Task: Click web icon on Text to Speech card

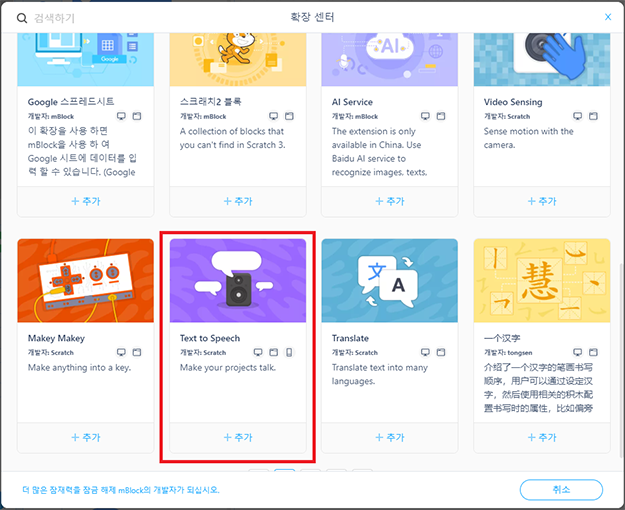Action: (x=273, y=352)
